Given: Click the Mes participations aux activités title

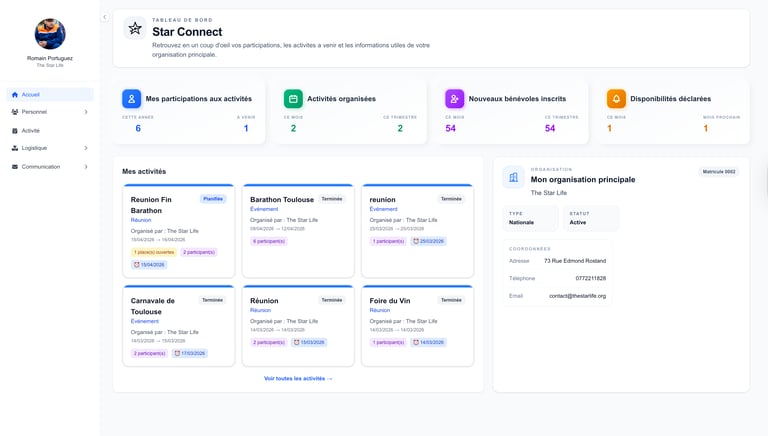Looking at the screenshot, I should click(x=198, y=98).
